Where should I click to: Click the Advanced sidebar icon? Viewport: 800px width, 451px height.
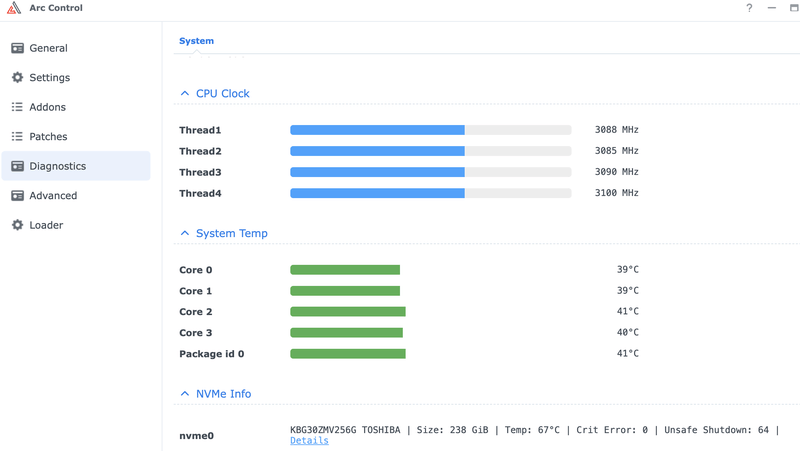pyautogui.click(x=17, y=195)
